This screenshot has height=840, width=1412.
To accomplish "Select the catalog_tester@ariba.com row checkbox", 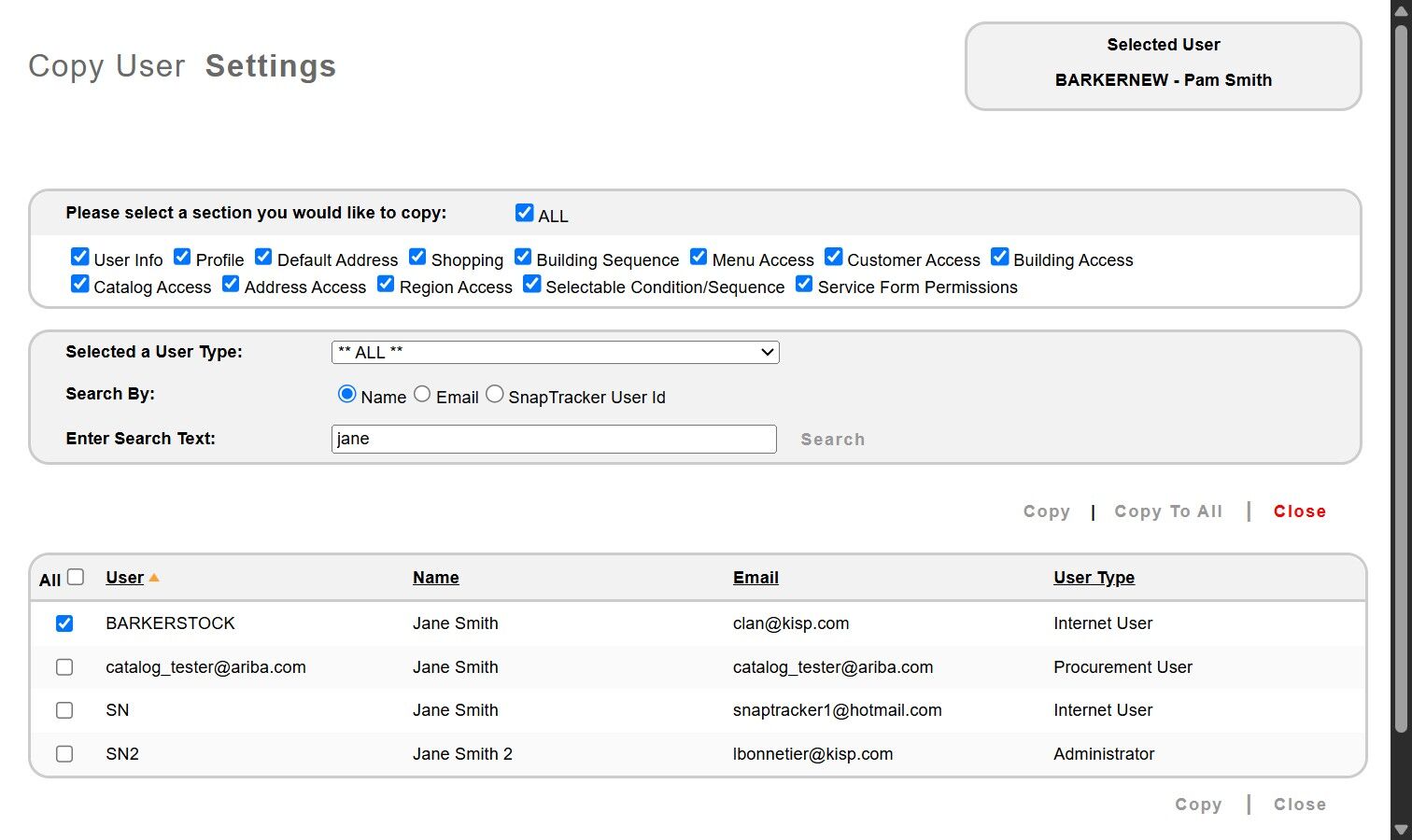I will [x=64, y=667].
